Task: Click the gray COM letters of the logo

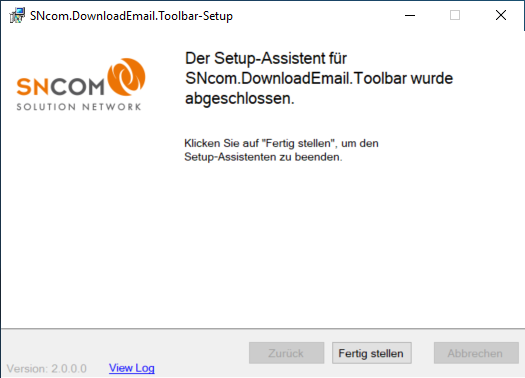Action: [78, 86]
